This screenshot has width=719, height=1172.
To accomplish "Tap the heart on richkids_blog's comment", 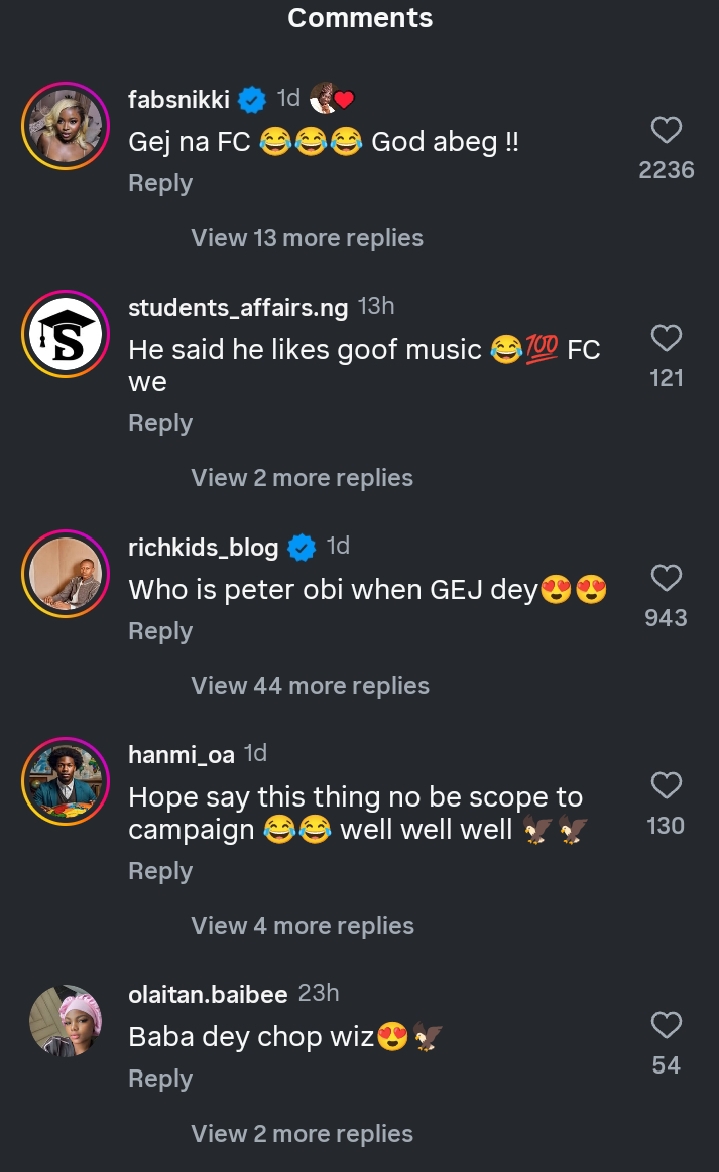I will tap(666, 578).
